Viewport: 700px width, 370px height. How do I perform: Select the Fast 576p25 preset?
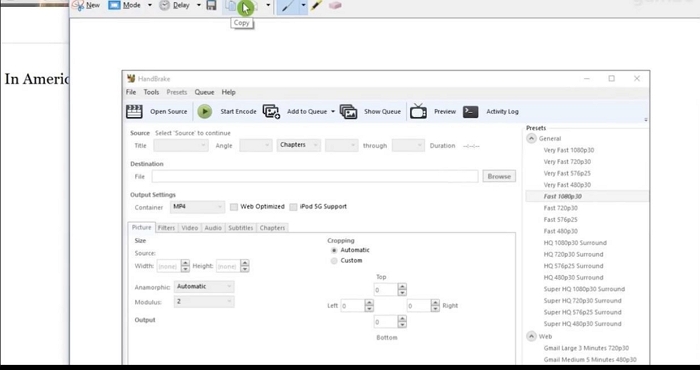[560, 220]
